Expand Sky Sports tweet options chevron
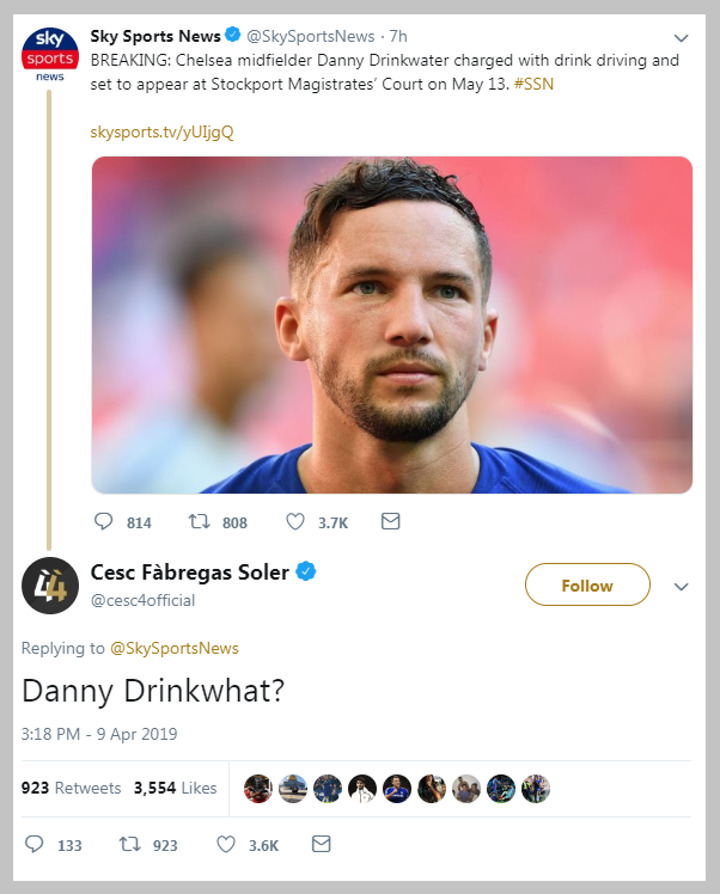Viewport: 720px width, 894px height. (x=681, y=39)
